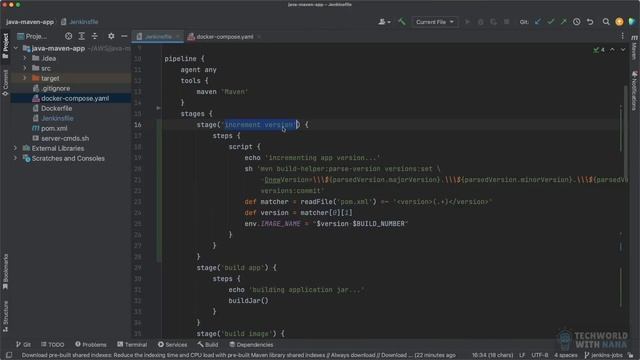
Task: Open the Current File run configuration dropdown
Action: tap(435, 22)
